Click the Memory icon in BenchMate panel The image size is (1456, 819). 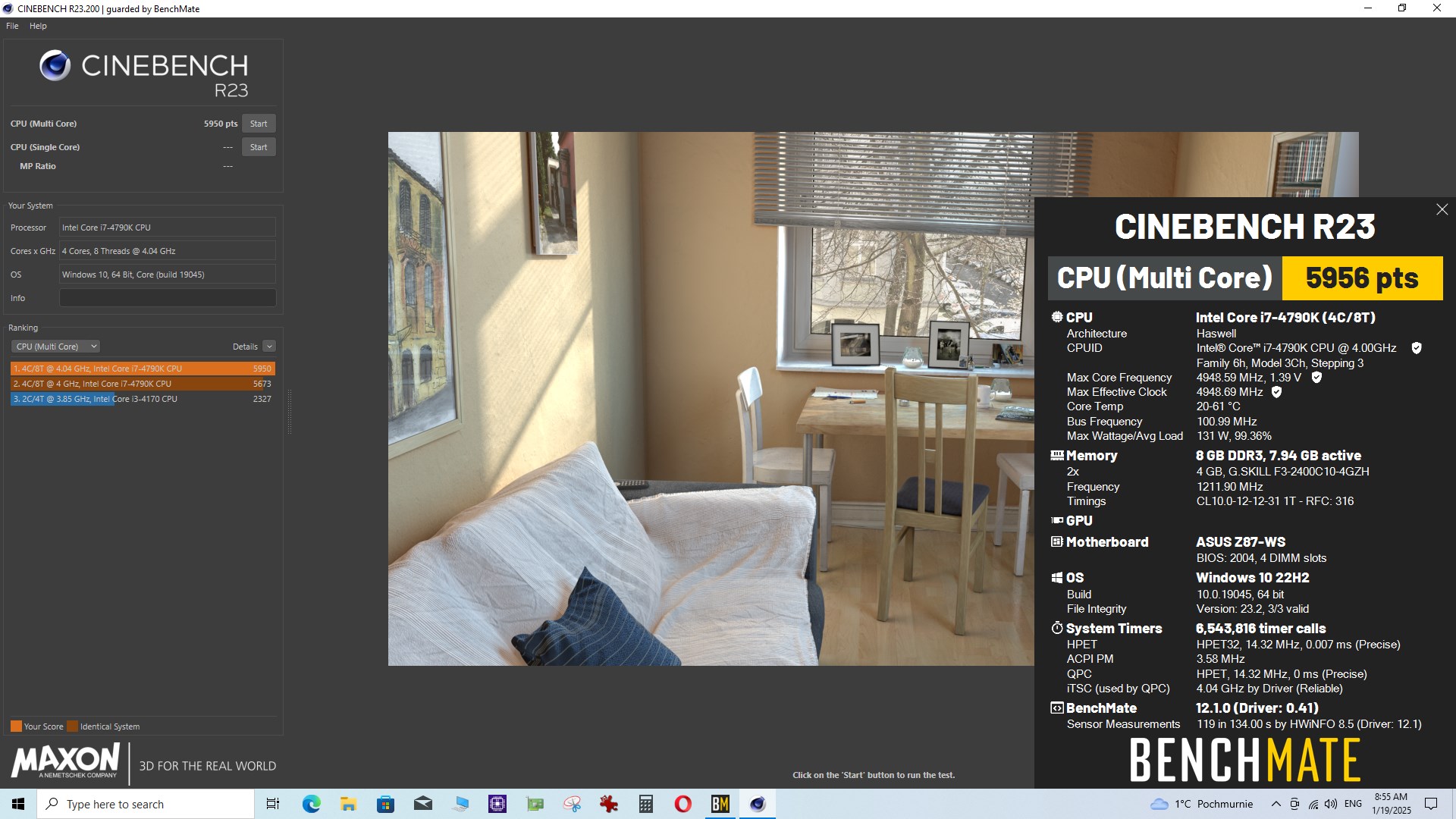1057,456
